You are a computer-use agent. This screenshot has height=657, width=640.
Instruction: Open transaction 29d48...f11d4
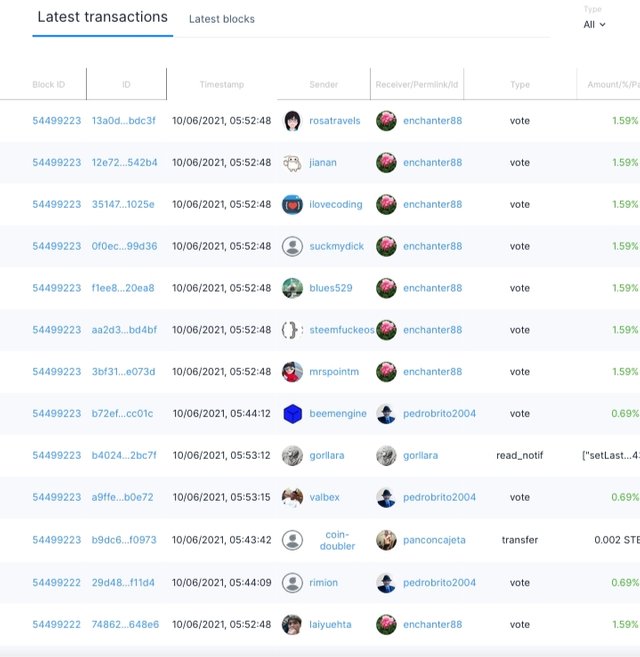tap(123, 583)
